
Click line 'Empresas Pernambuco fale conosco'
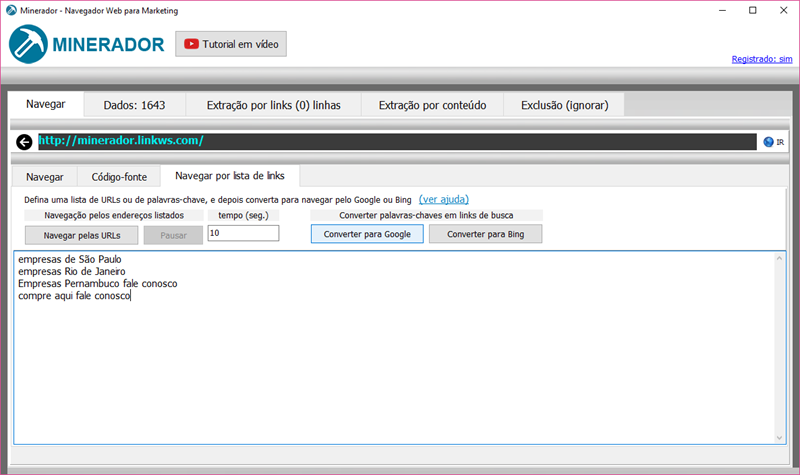click(98, 284)
